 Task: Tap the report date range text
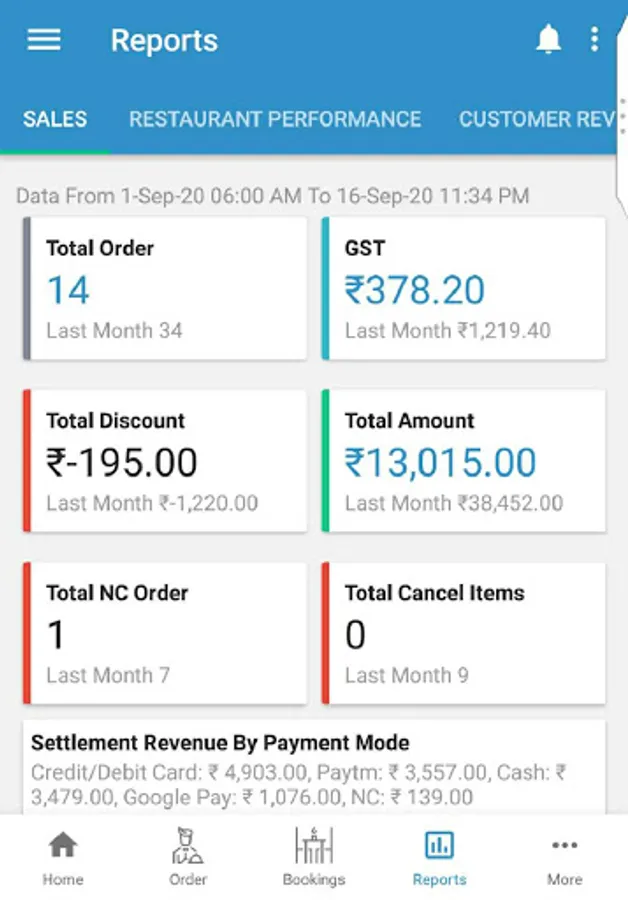(x=273, y=196)
